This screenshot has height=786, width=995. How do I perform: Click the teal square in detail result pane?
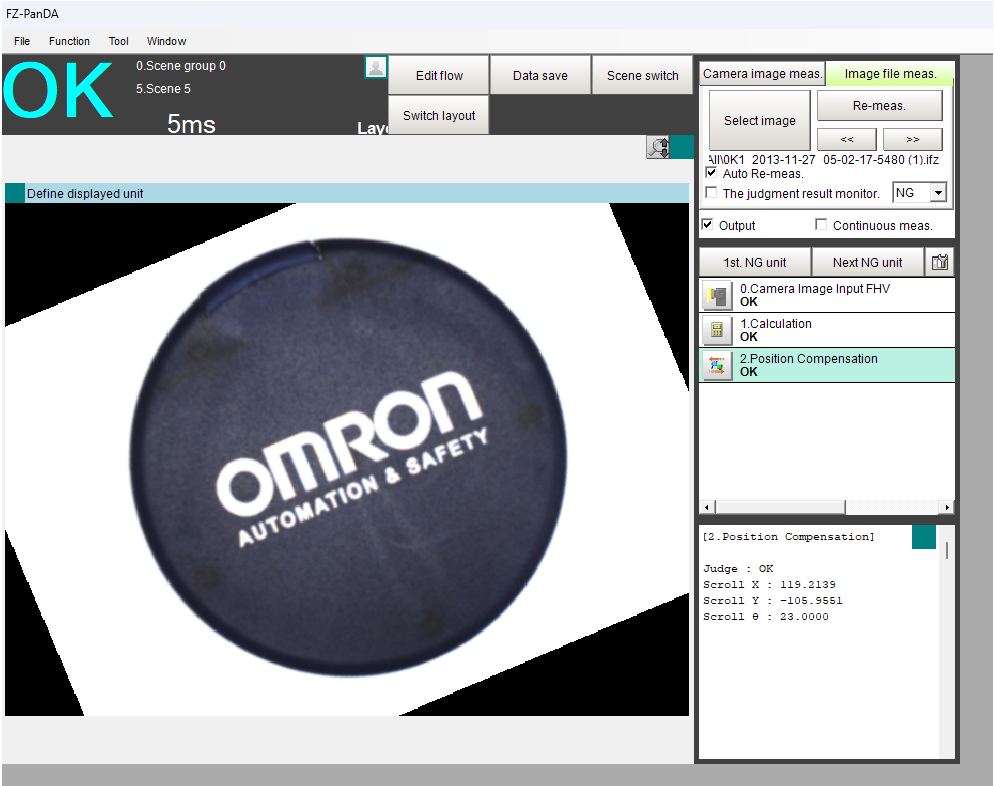point(924,537)
